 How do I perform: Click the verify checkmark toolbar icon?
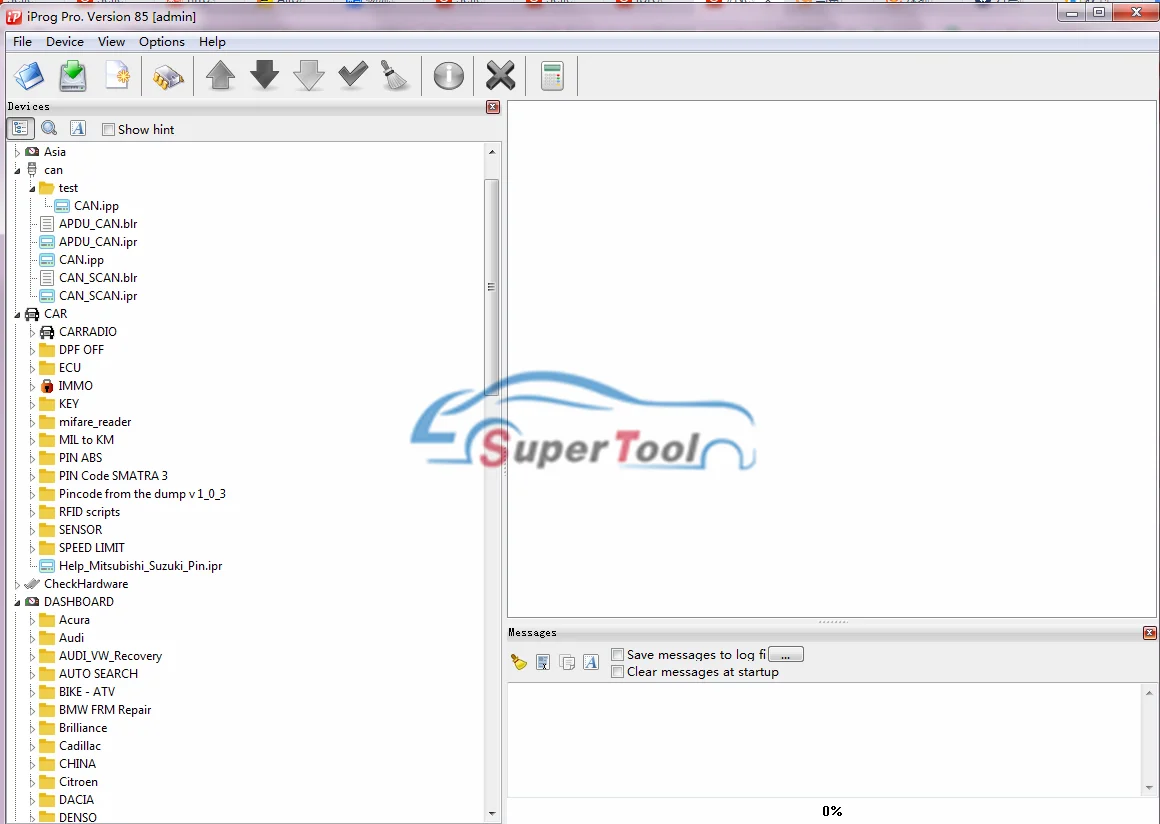[353, 75]
